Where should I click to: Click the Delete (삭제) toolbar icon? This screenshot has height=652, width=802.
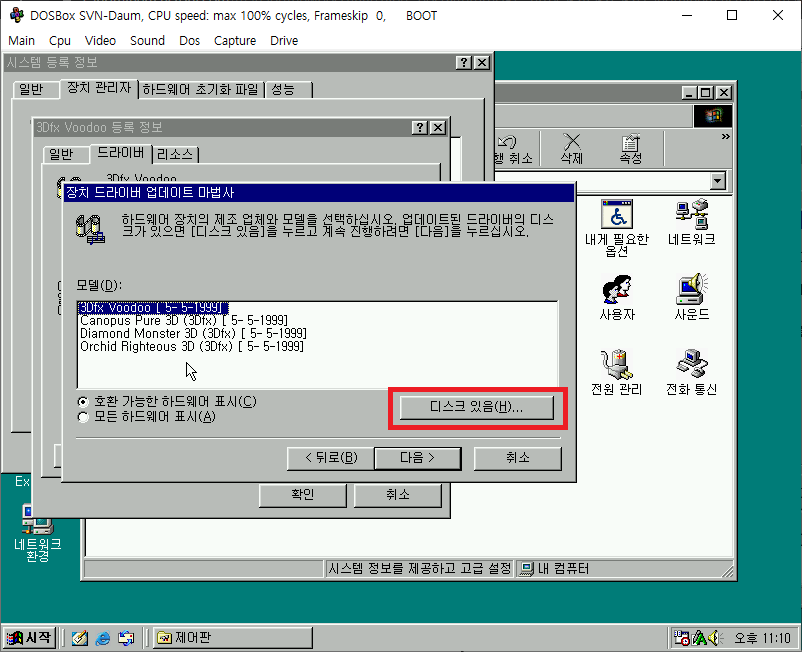tap(571, 149)
